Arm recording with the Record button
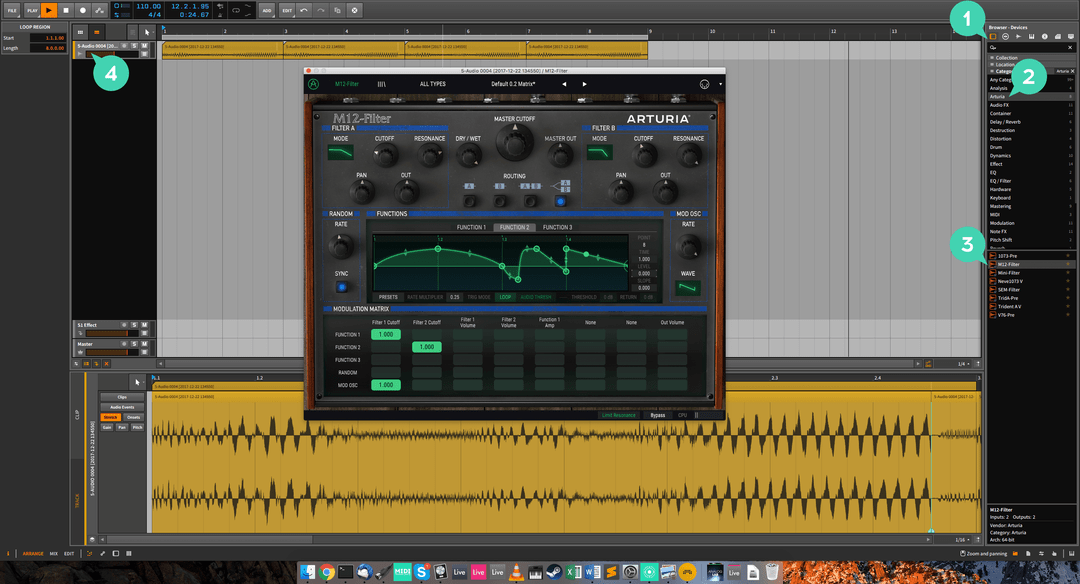The height and width of the screenshot is (584, 1080). tap(83, 10)
